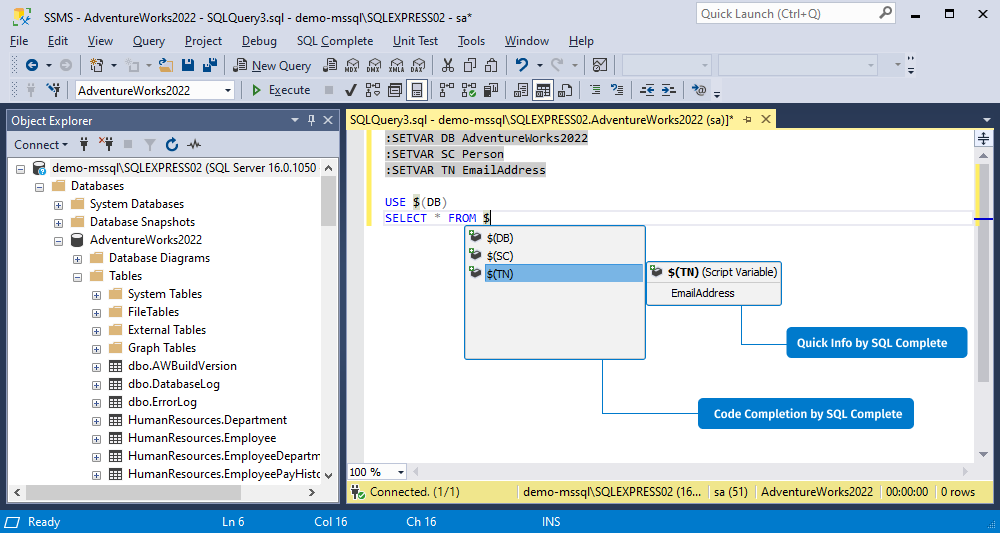Image resolution: width=1000 pixels, height=533 pixels.
Task: Switch output to Results to Grid
Action: point(543,90)
